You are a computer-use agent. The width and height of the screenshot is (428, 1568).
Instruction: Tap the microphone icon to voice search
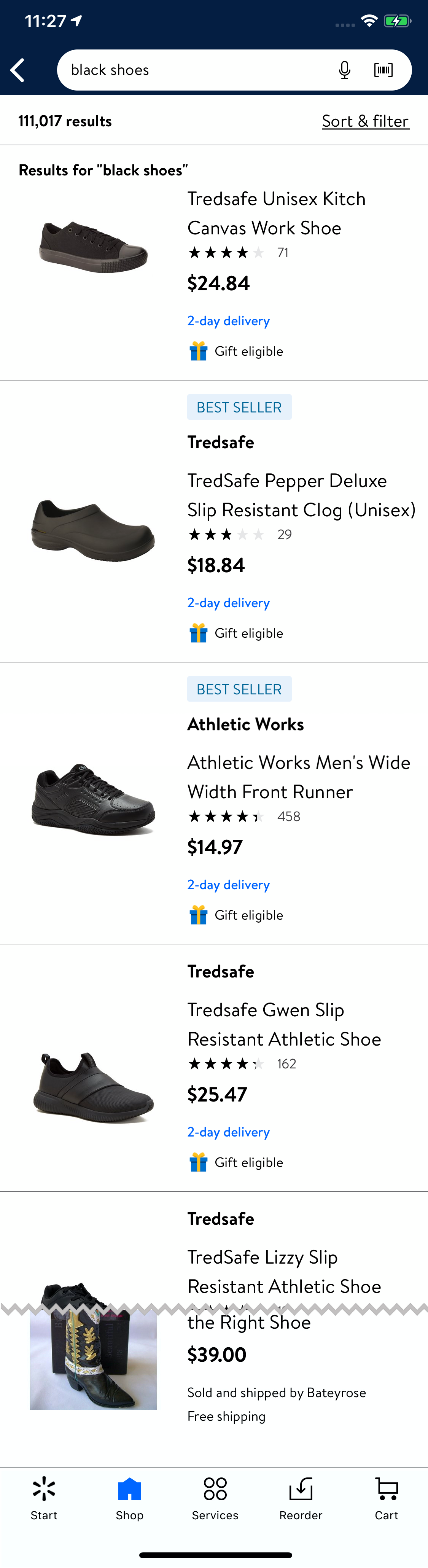click(x=344, y=69)
